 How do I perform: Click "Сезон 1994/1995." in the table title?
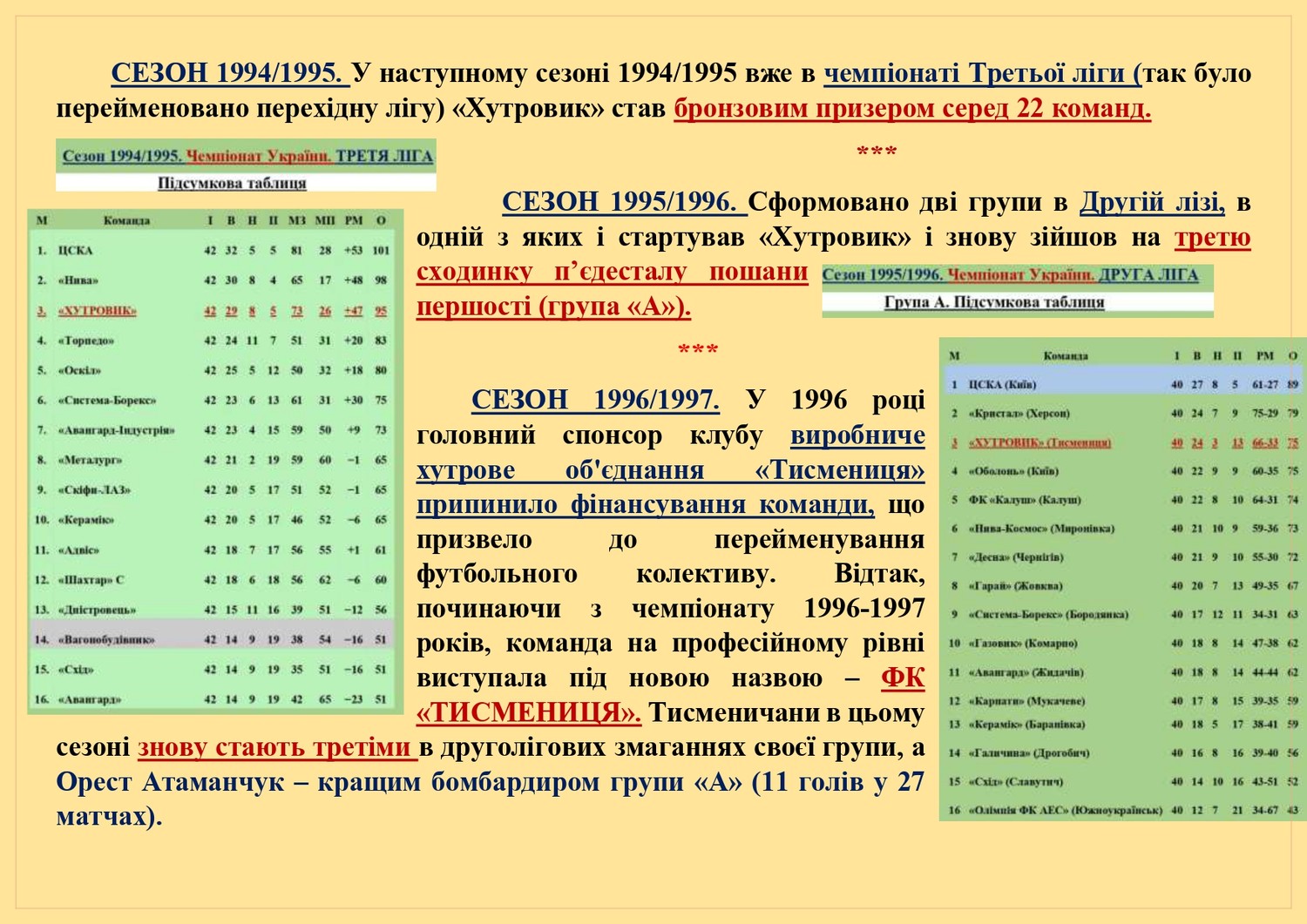coord(122,156)
